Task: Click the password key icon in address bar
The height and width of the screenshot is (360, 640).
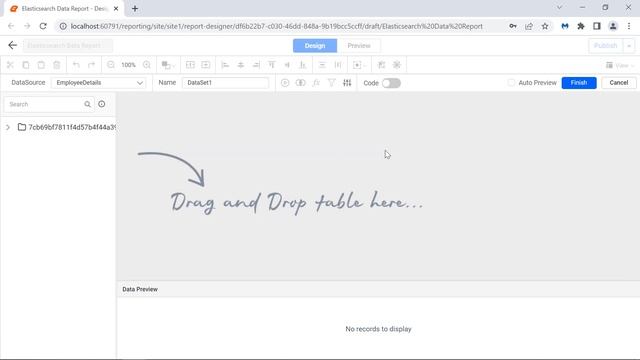Action: point(513,26)
